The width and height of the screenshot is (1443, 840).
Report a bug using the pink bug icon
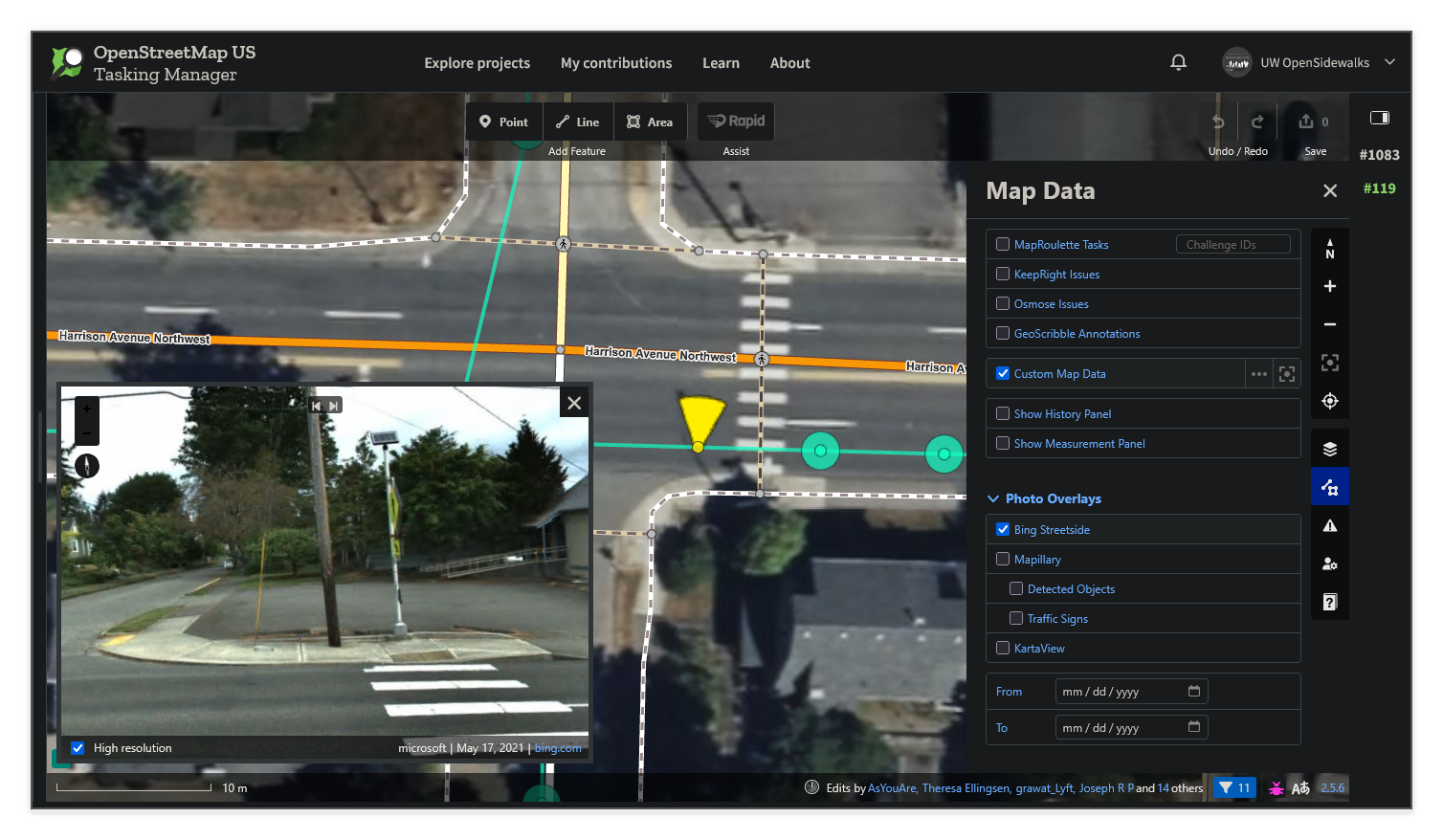click(1276, 787)
